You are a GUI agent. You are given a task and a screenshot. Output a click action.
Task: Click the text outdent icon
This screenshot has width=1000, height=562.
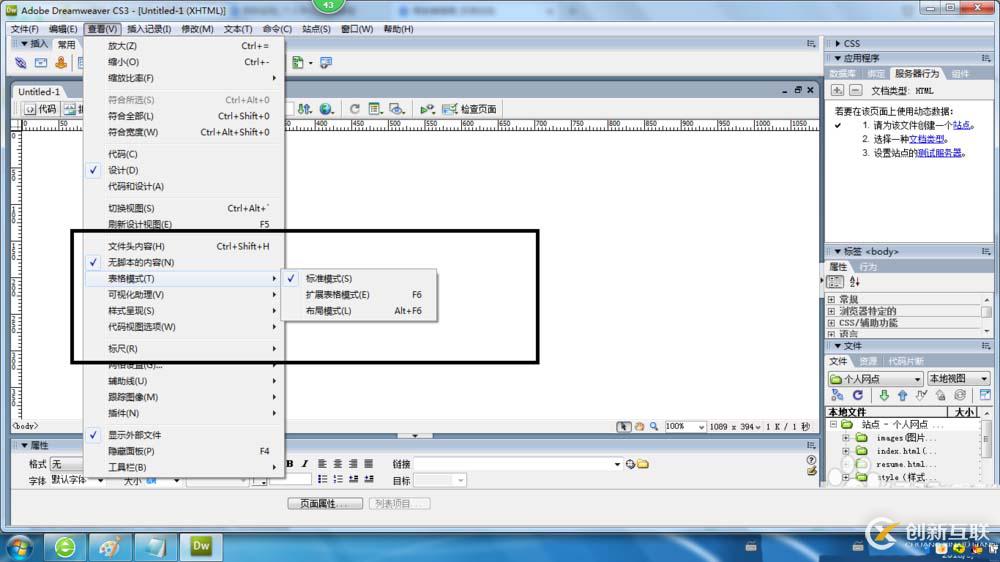click(353, 479)
